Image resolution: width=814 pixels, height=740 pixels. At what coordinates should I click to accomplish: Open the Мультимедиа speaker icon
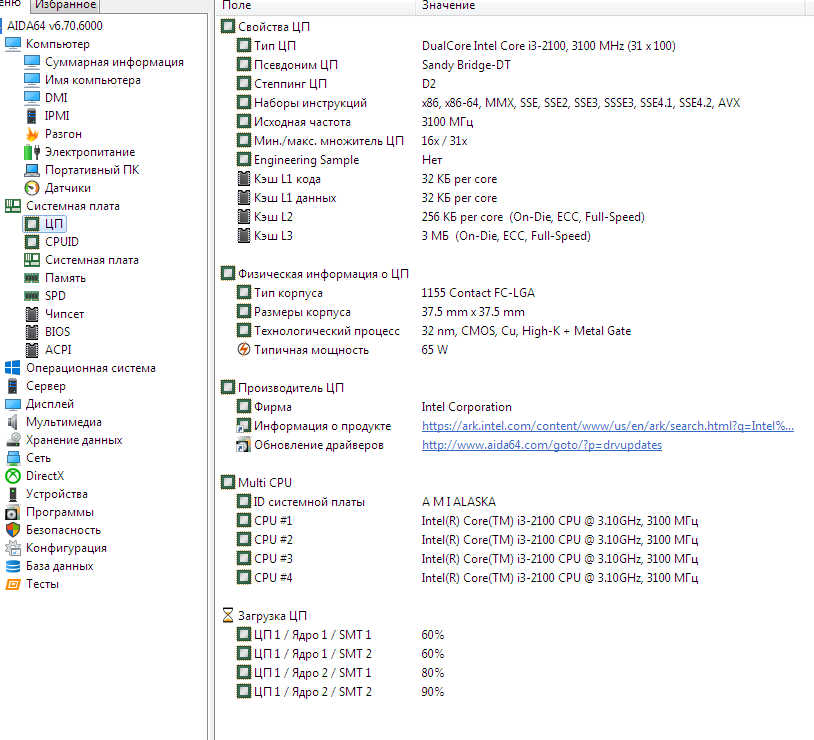12,422
